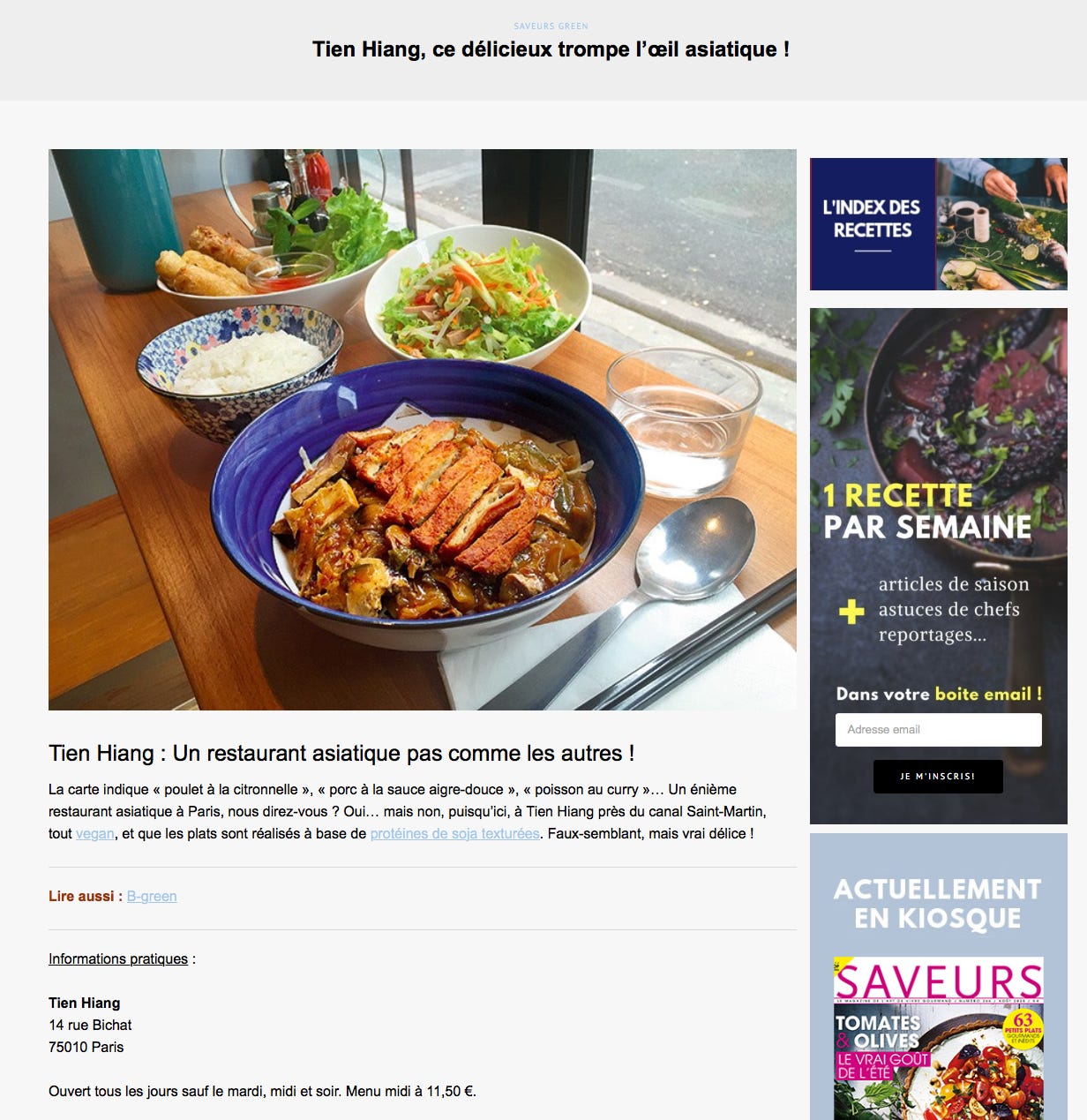Click the Actuellement en kiosque heading
This screenshot has height=1120, width=1087.
click(x=938, y=903)
